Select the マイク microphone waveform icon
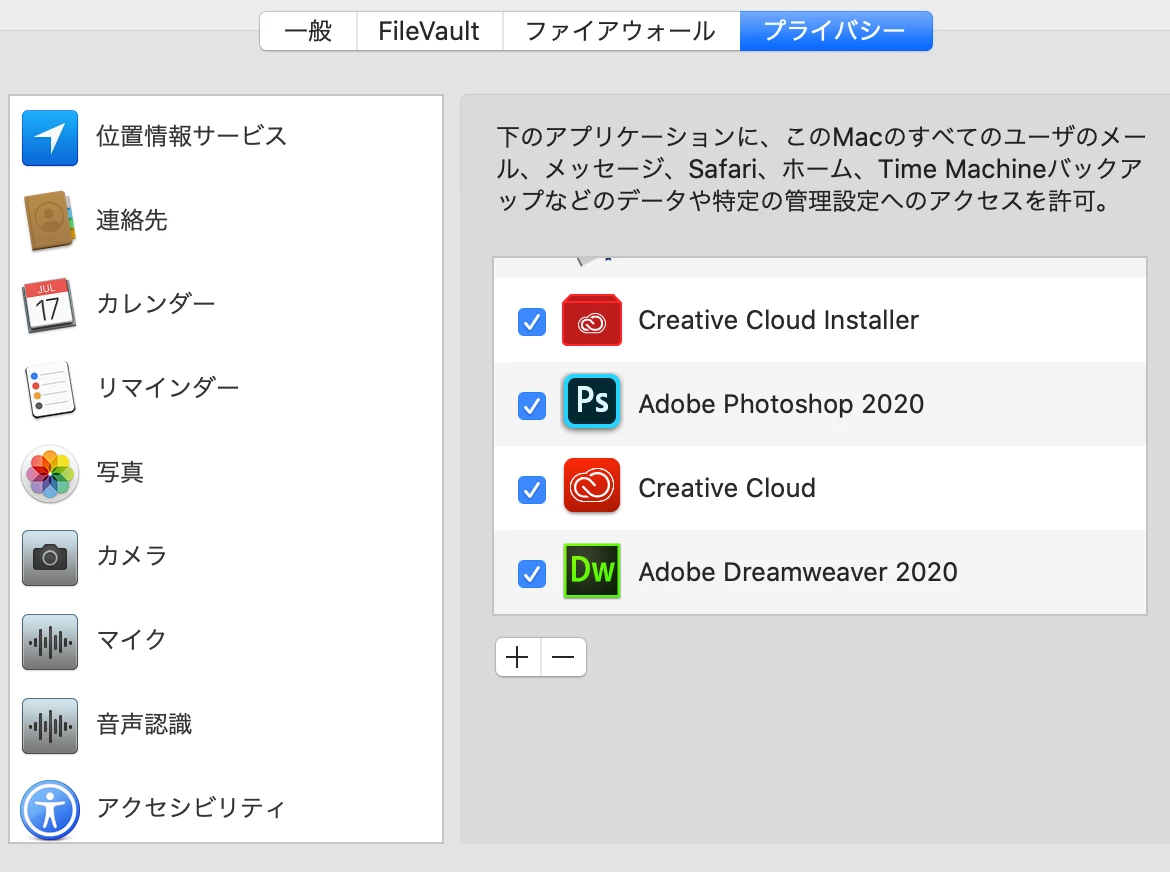 coord(50,642)
